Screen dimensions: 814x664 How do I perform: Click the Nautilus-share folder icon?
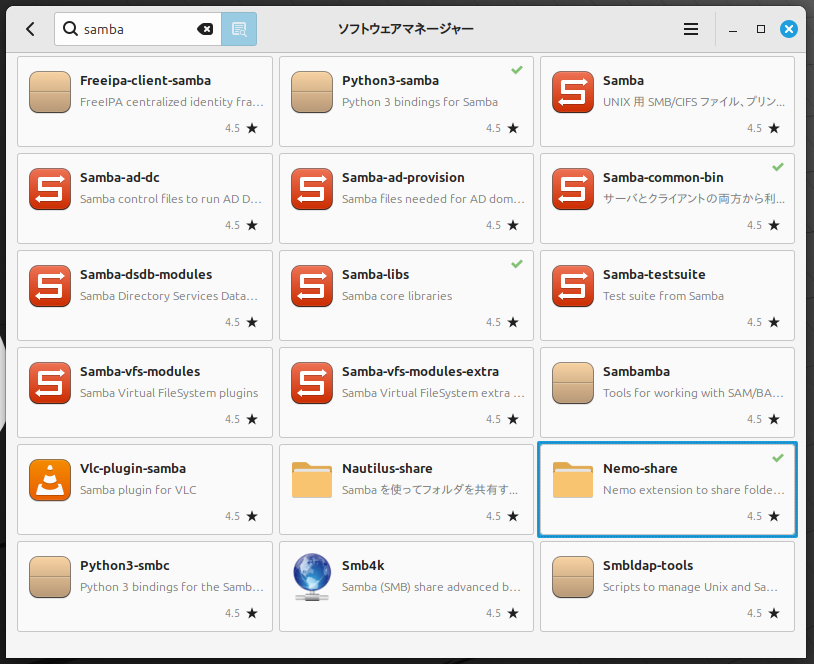tap(312, 480)
